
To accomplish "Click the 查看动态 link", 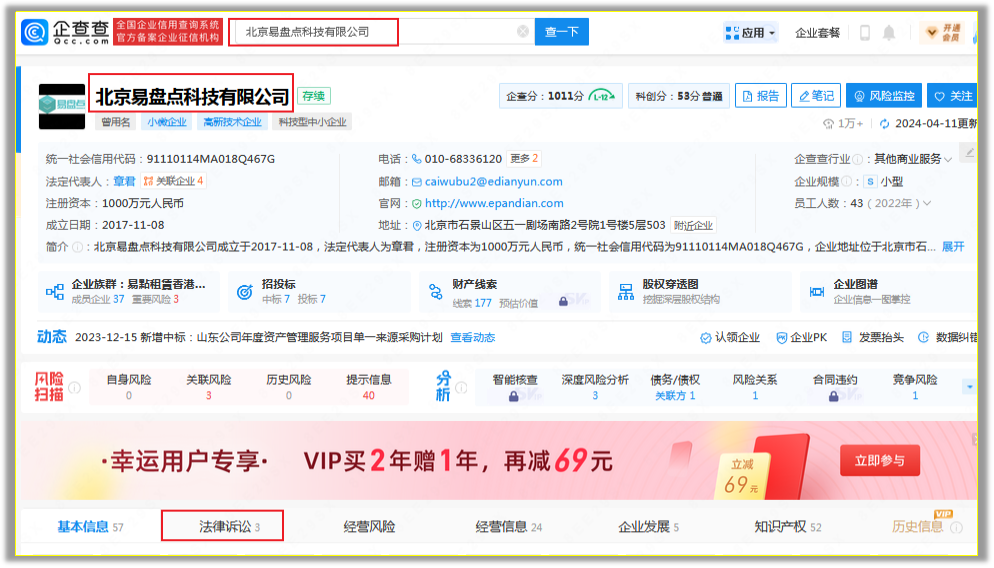I will coord(472,338).
